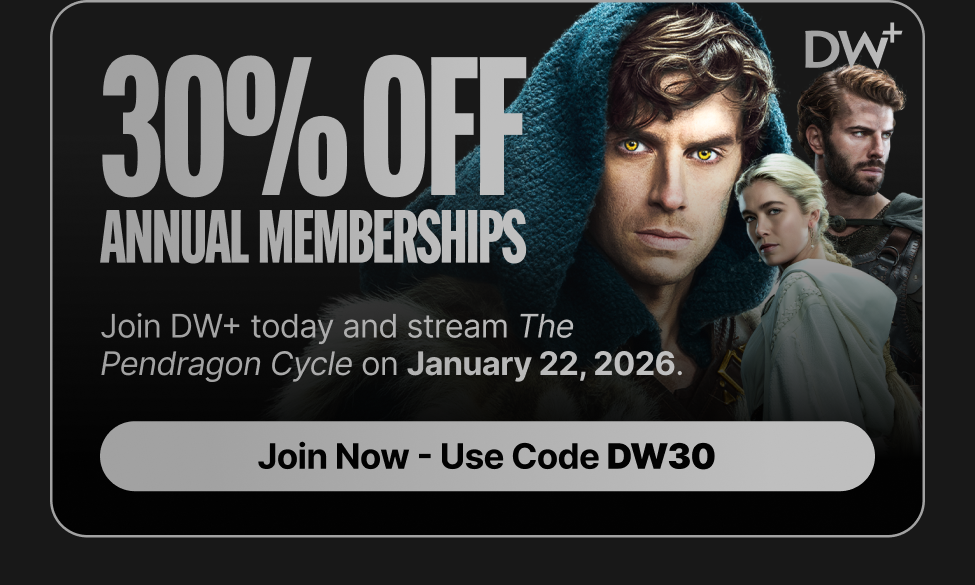This screenshot has width=975, height=585.
Task: Click the Join Now - Use Code DW30 button
Action: 488,456
